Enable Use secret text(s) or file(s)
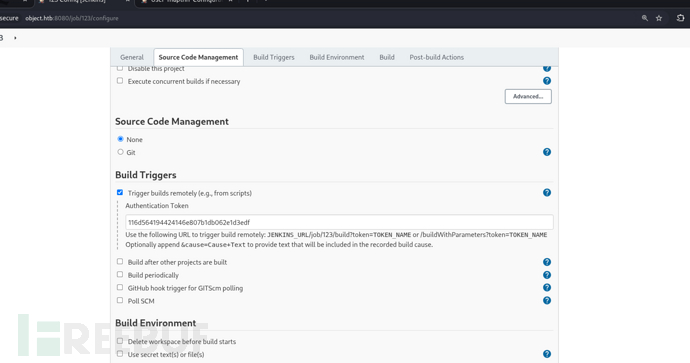Image resolution: width=690 pixels, height=363 pixels. (x=120, y=354)
